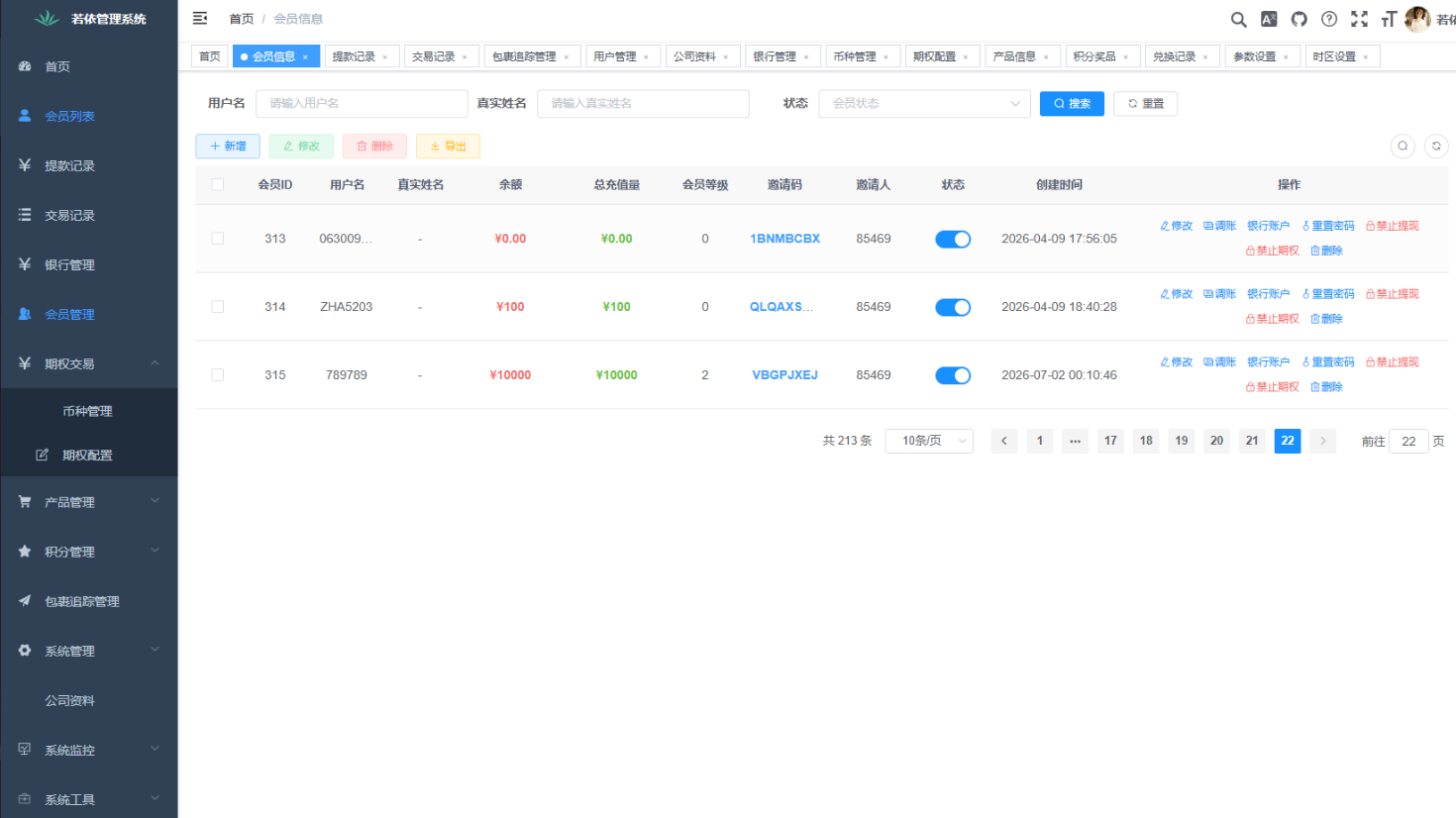Close the 会员信息 tab
This screenshot has height=818, width=1456.
(306, 57)
